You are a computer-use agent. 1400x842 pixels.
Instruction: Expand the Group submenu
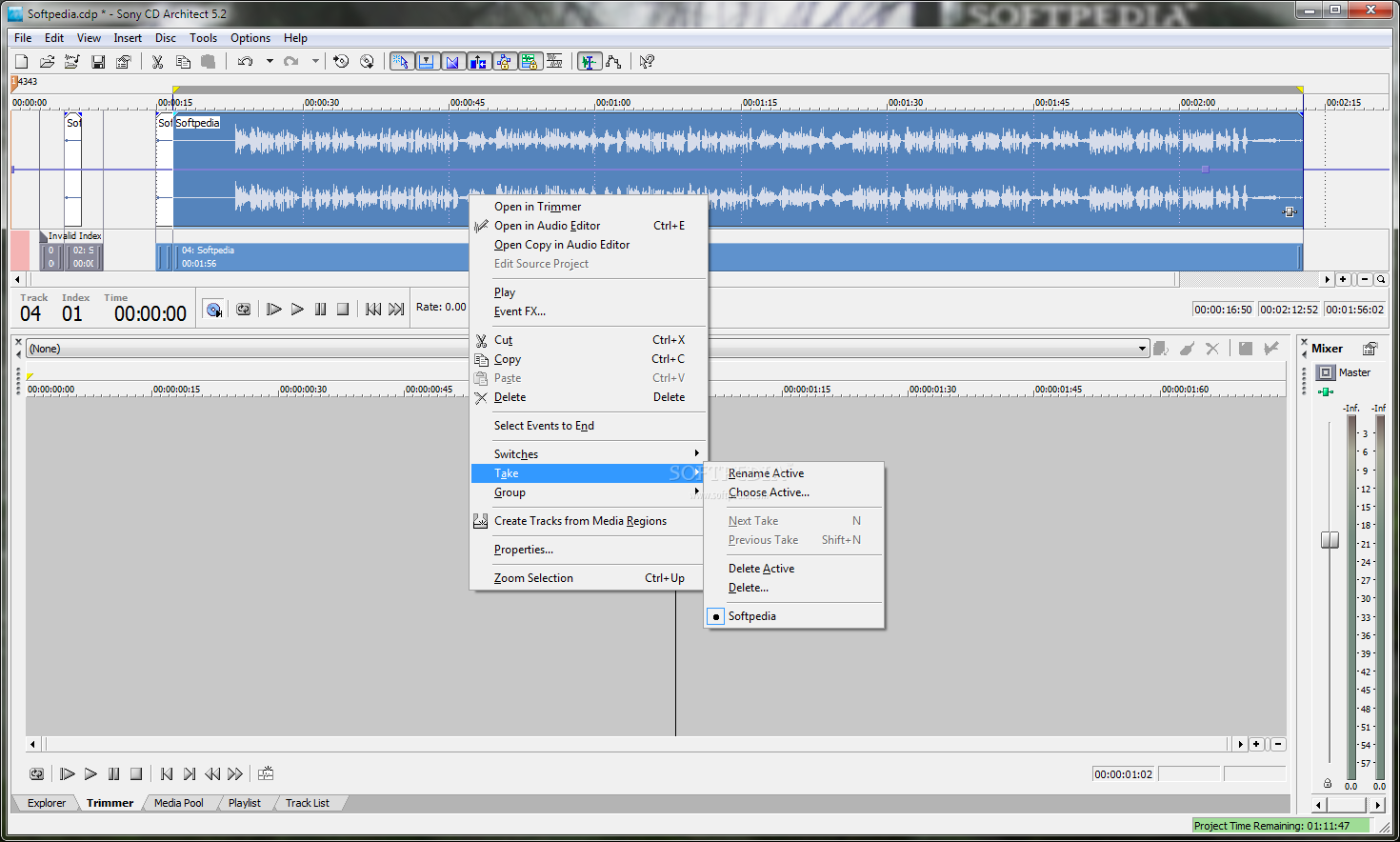point(589,492)
